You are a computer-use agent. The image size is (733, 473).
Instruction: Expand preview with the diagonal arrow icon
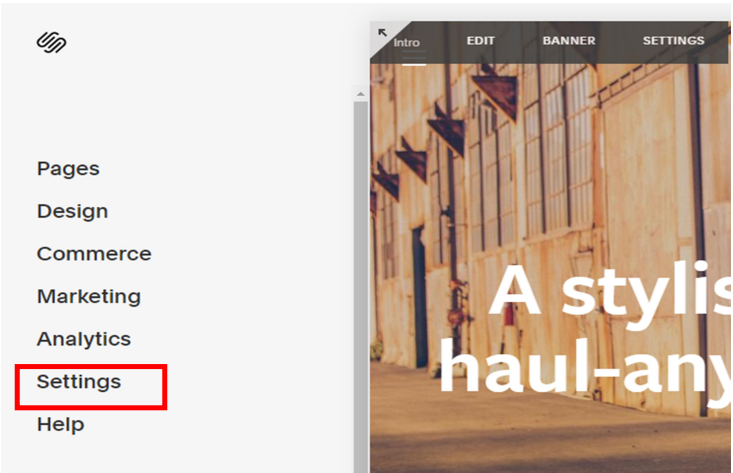coord(382,33)
